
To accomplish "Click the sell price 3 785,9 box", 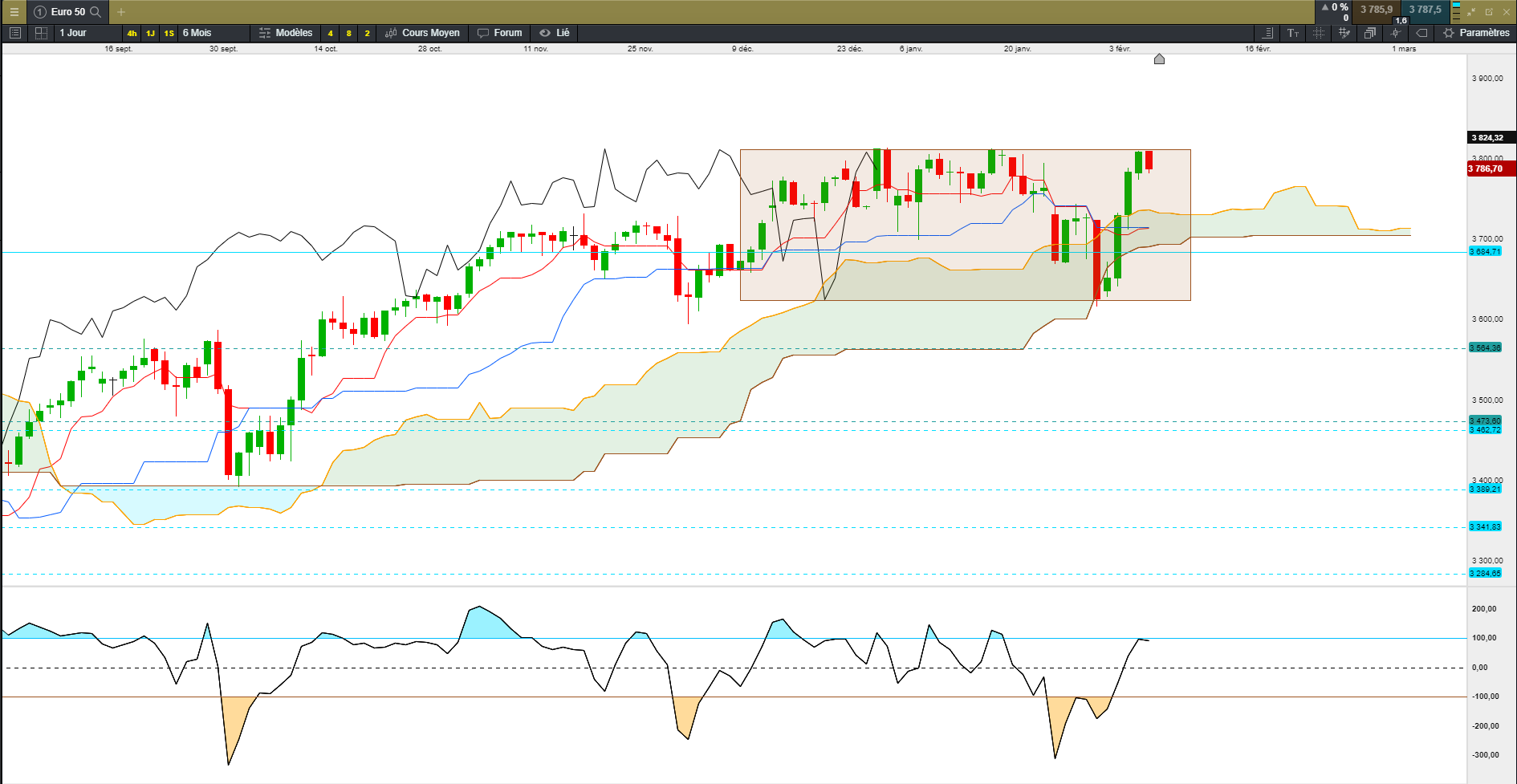I will pyautogui.click(x=1376, y=10).
